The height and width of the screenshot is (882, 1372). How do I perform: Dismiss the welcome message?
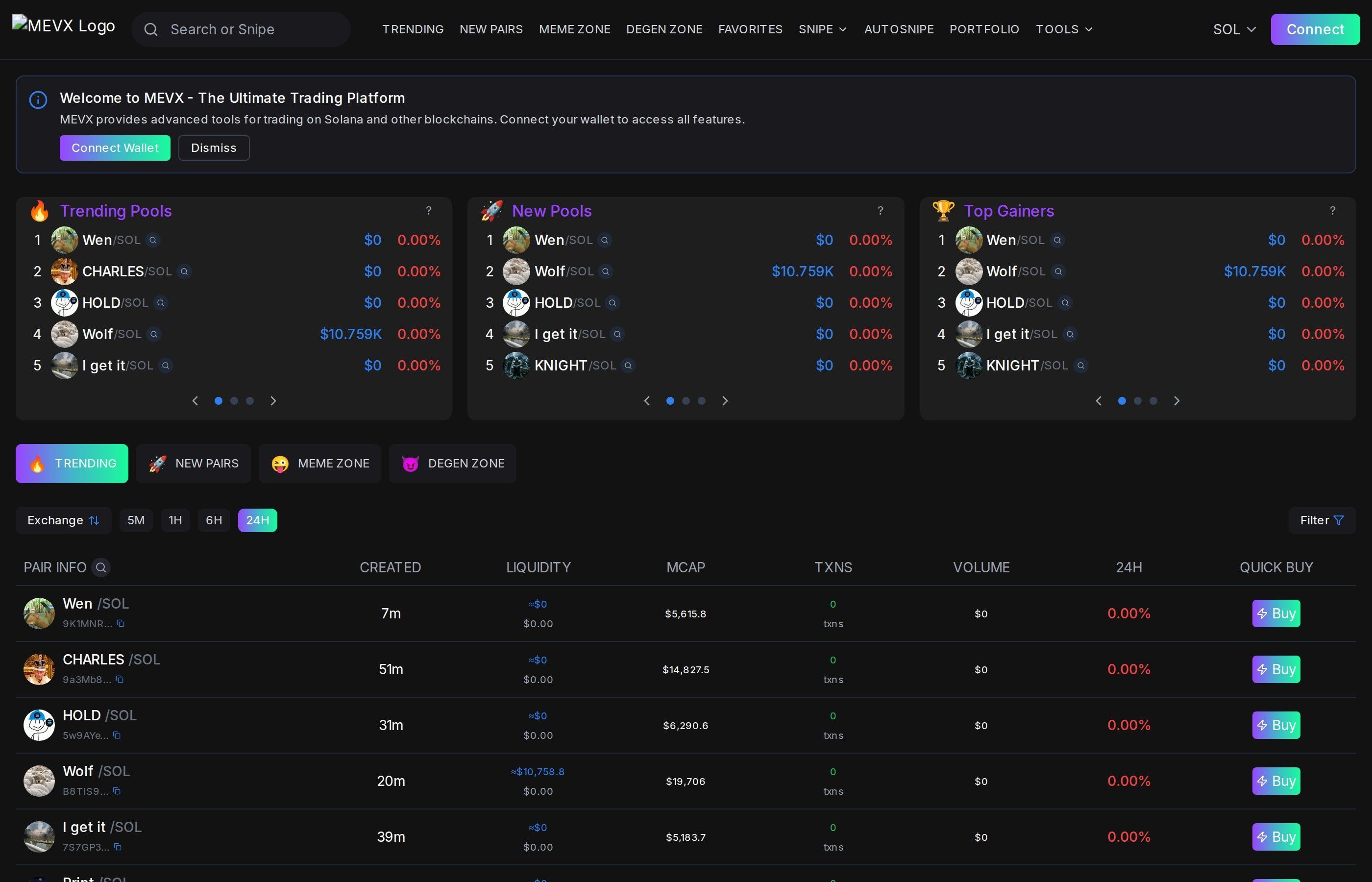pos(213,148)
